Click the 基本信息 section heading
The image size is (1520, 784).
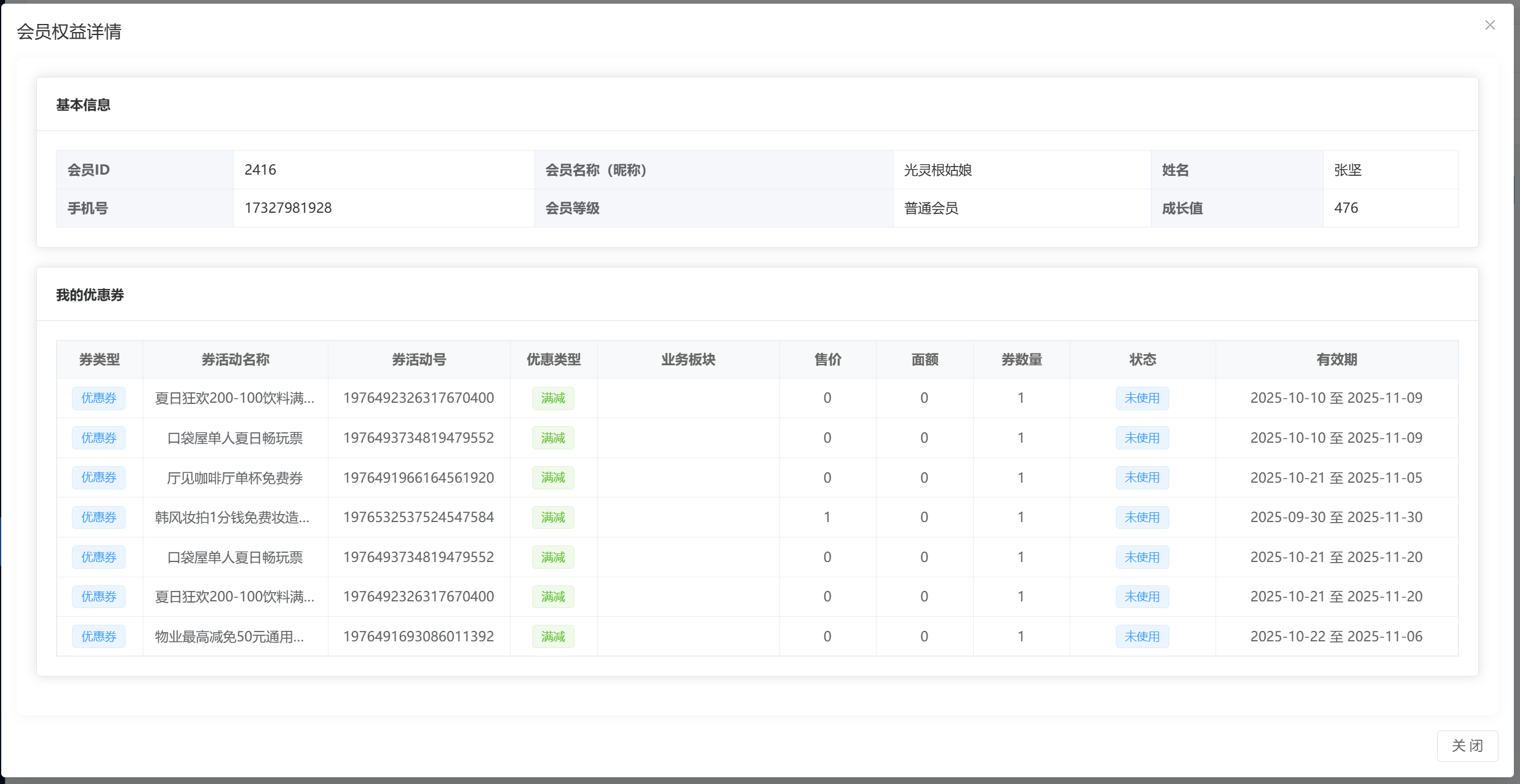[x=83, y=105]
